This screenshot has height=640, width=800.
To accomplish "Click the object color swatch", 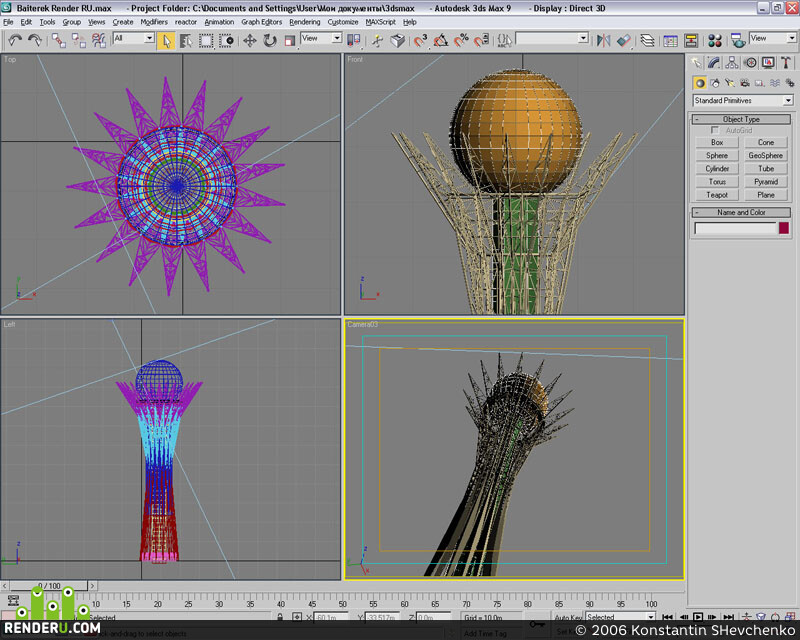I will click(x=784, y=228).
